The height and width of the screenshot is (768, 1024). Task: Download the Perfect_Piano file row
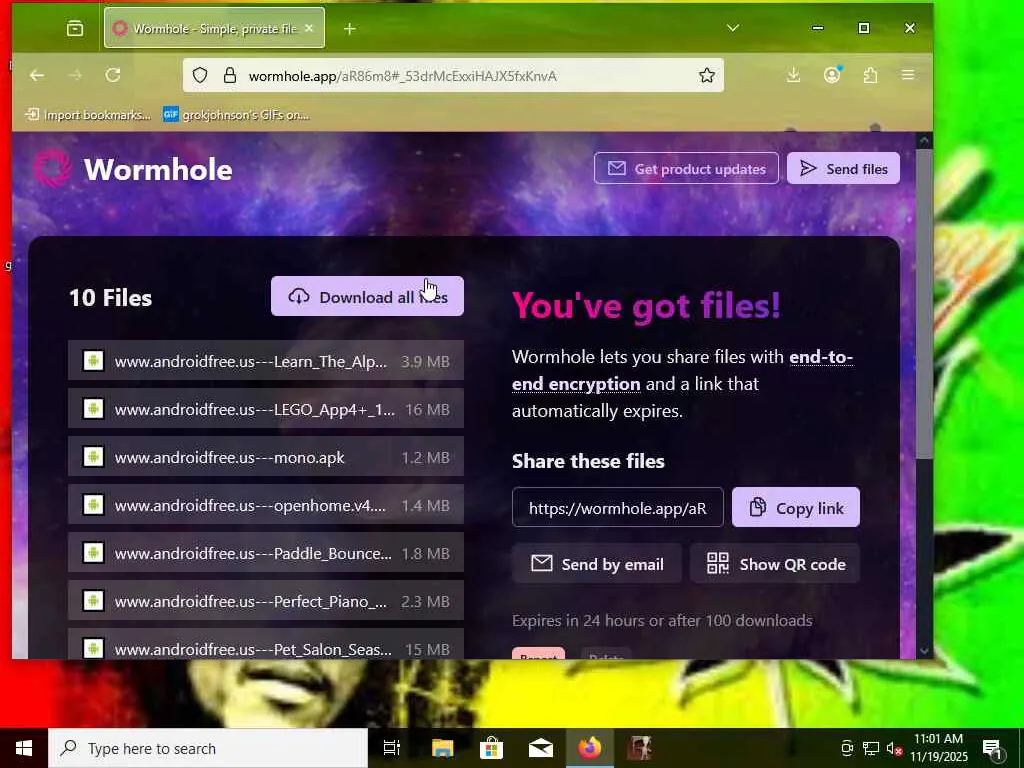click(266, 601)
